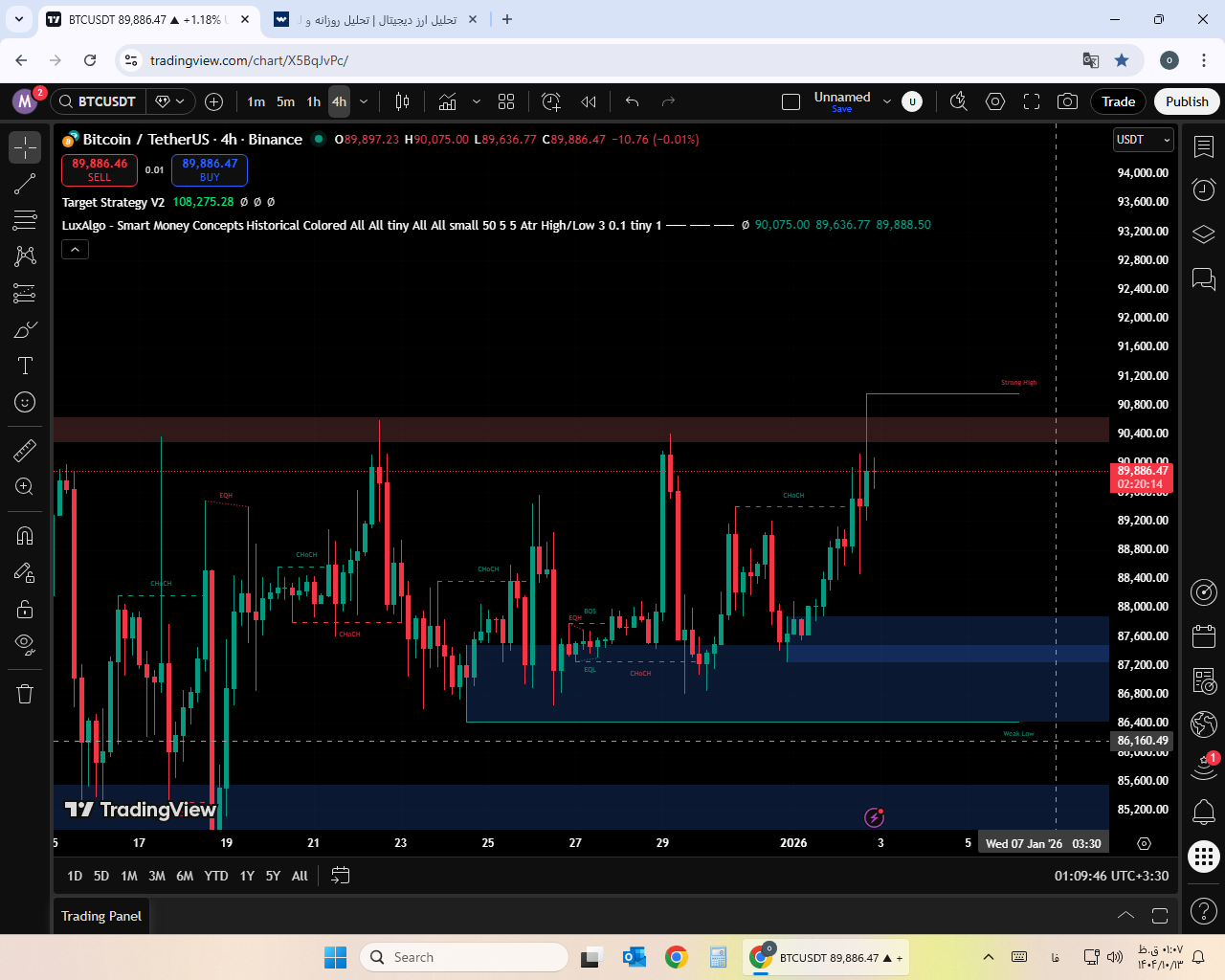Take a chart snapshot with camera icon
1225x980 pixels.
(1067, 101)
